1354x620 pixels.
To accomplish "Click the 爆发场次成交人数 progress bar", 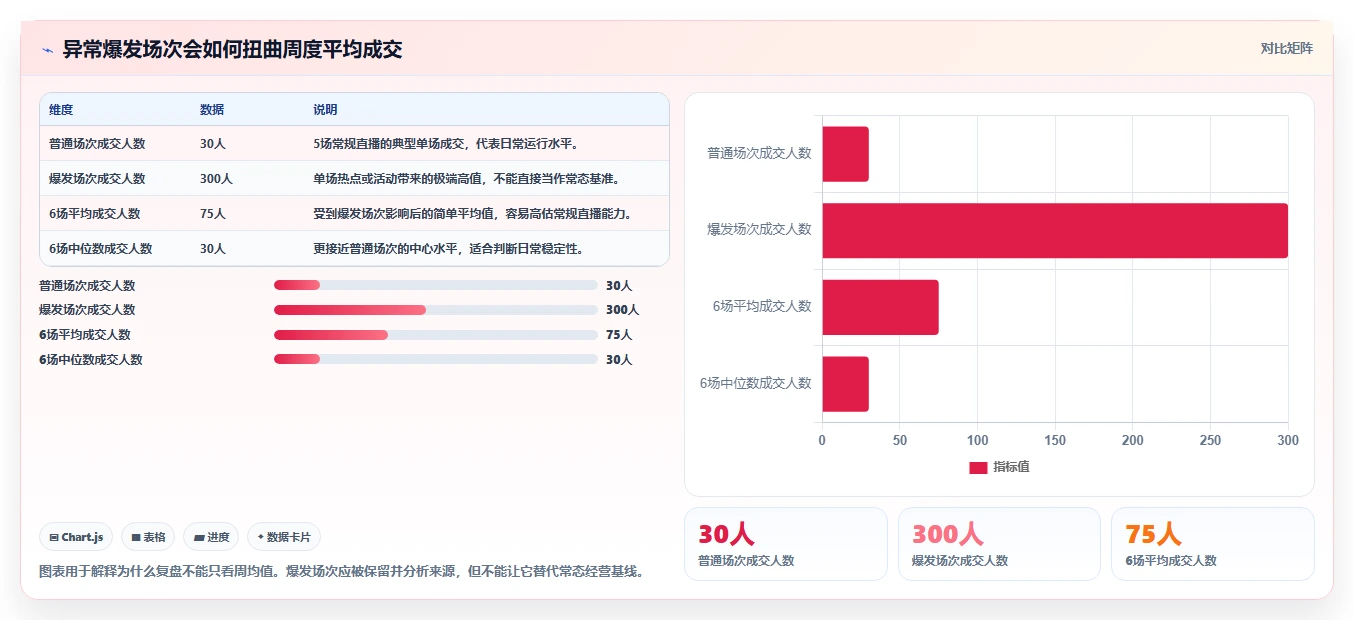I will 436,310.
